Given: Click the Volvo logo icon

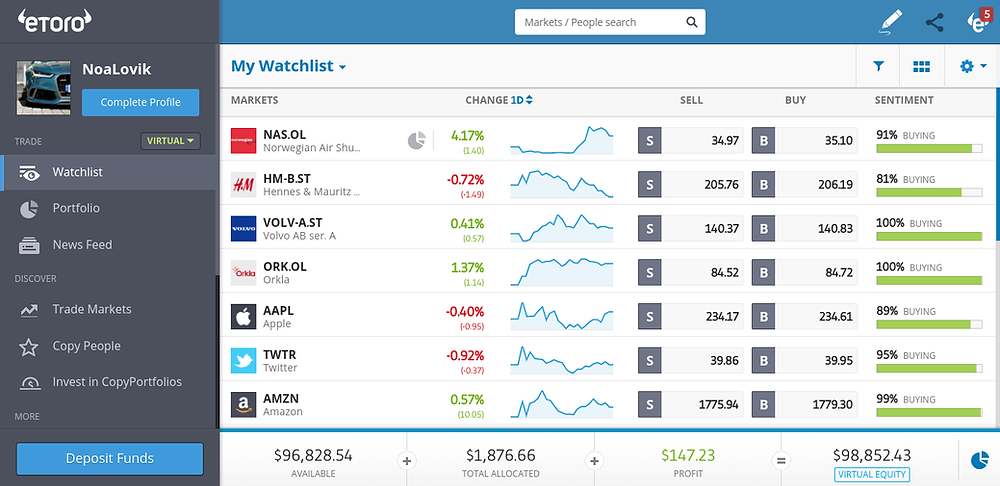Looking at the screenshot, I should coord(243,228).
